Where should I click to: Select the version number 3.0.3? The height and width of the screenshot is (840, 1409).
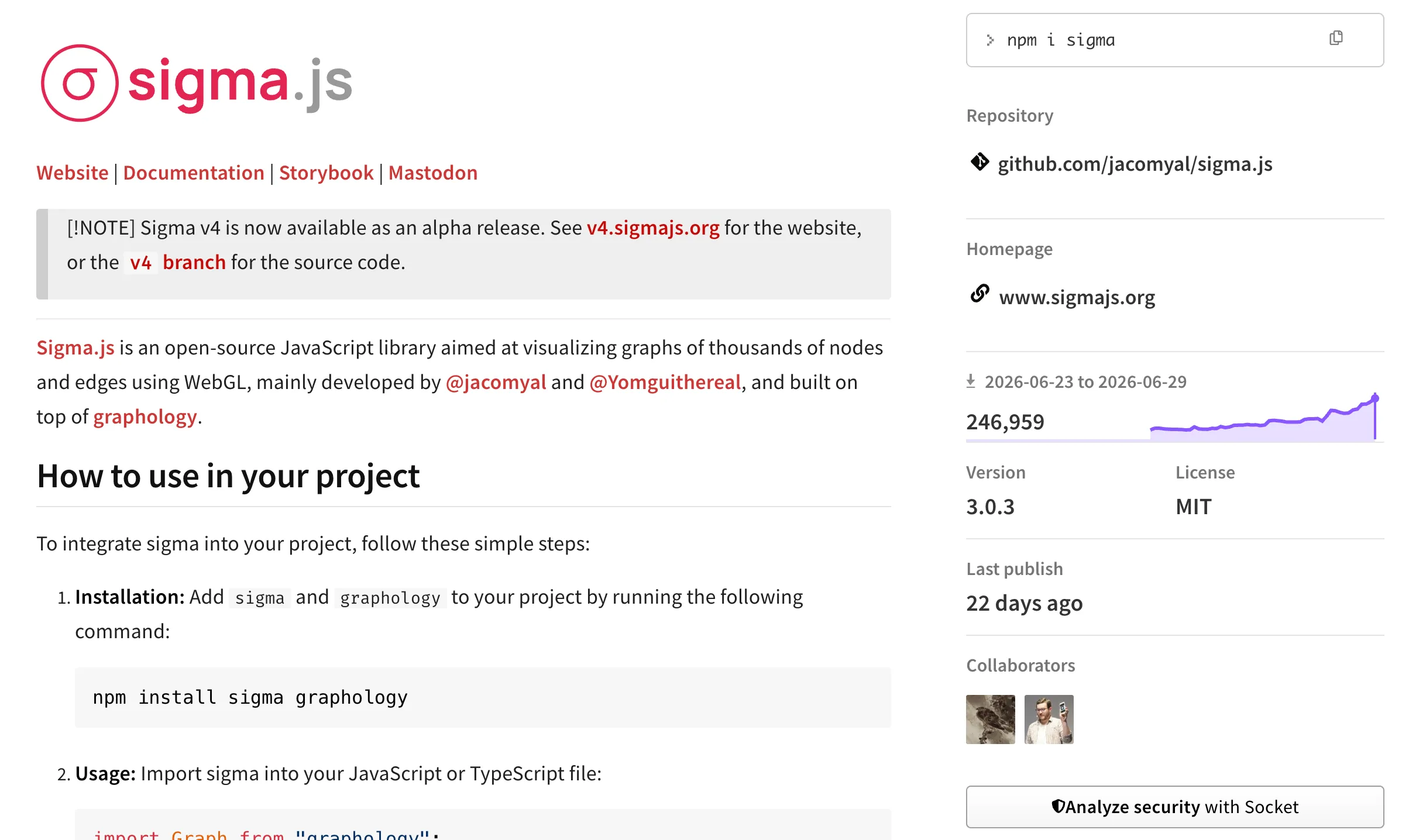pos(991,507)
